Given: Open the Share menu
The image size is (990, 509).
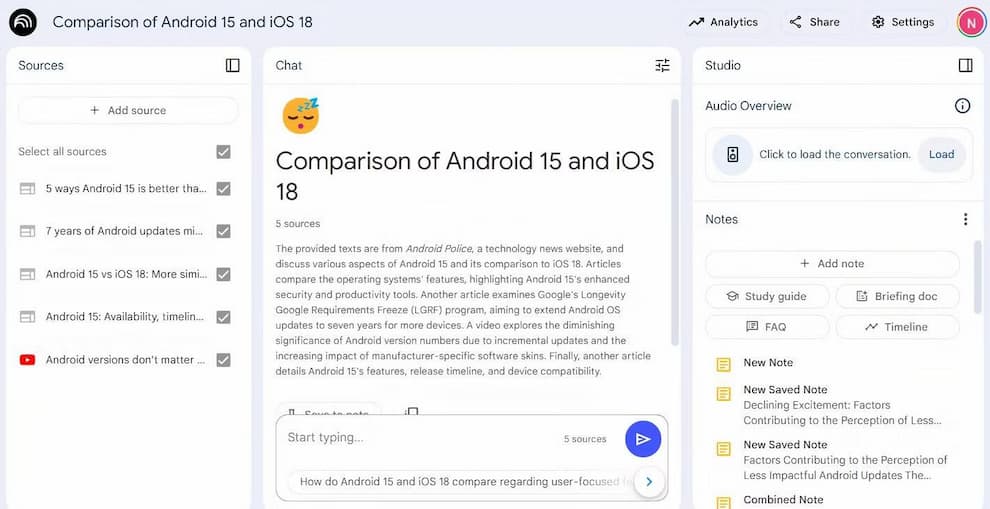Looking at the screenshot, I should click(814, 22).
